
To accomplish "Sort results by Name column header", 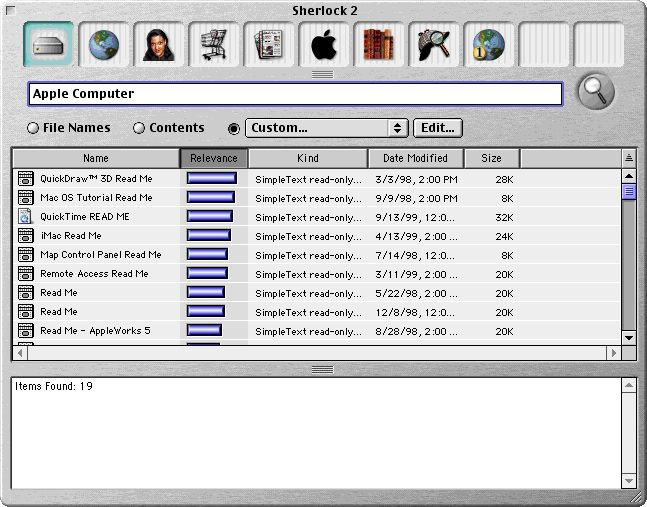I will (x=96, y=158).
